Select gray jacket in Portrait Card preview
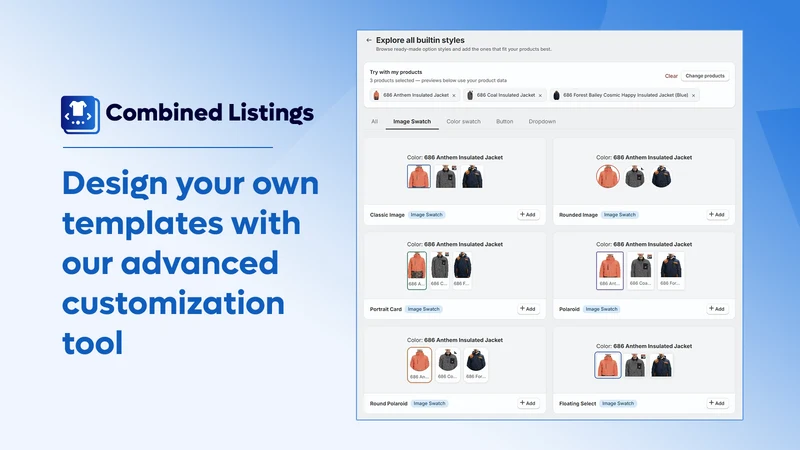 [x=439, y=270]
